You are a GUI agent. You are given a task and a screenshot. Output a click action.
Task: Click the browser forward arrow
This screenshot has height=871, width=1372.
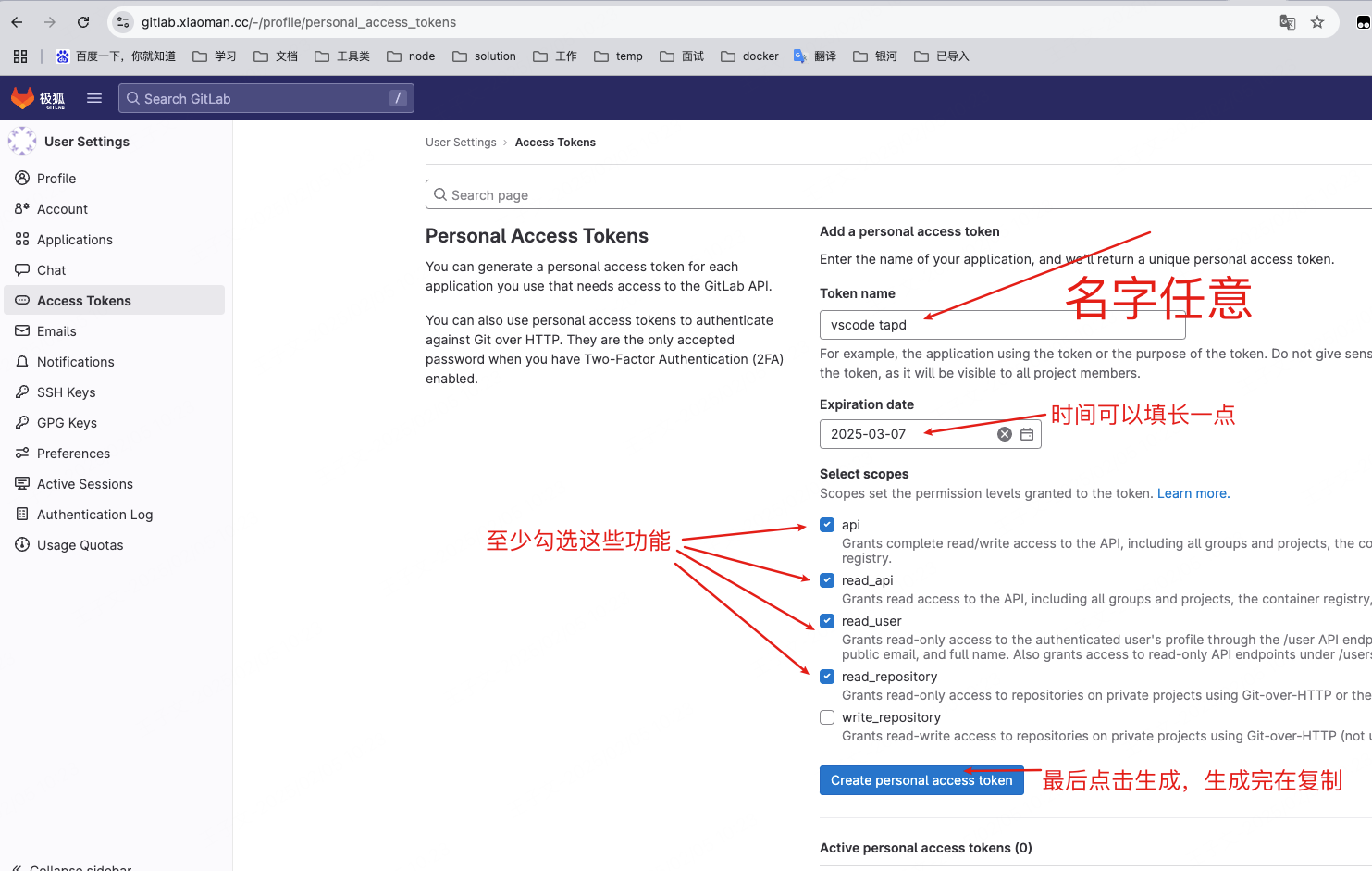click(50, 22)
